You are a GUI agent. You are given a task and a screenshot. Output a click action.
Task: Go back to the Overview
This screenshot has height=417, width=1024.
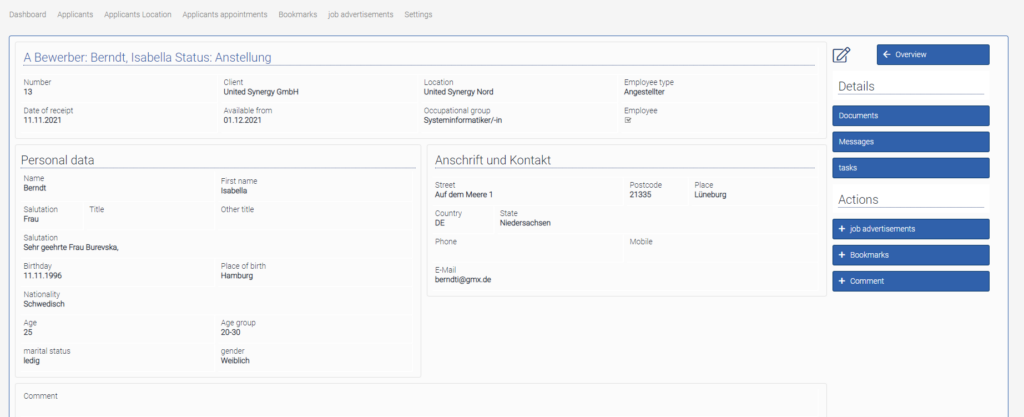click(x=932, y=54)
